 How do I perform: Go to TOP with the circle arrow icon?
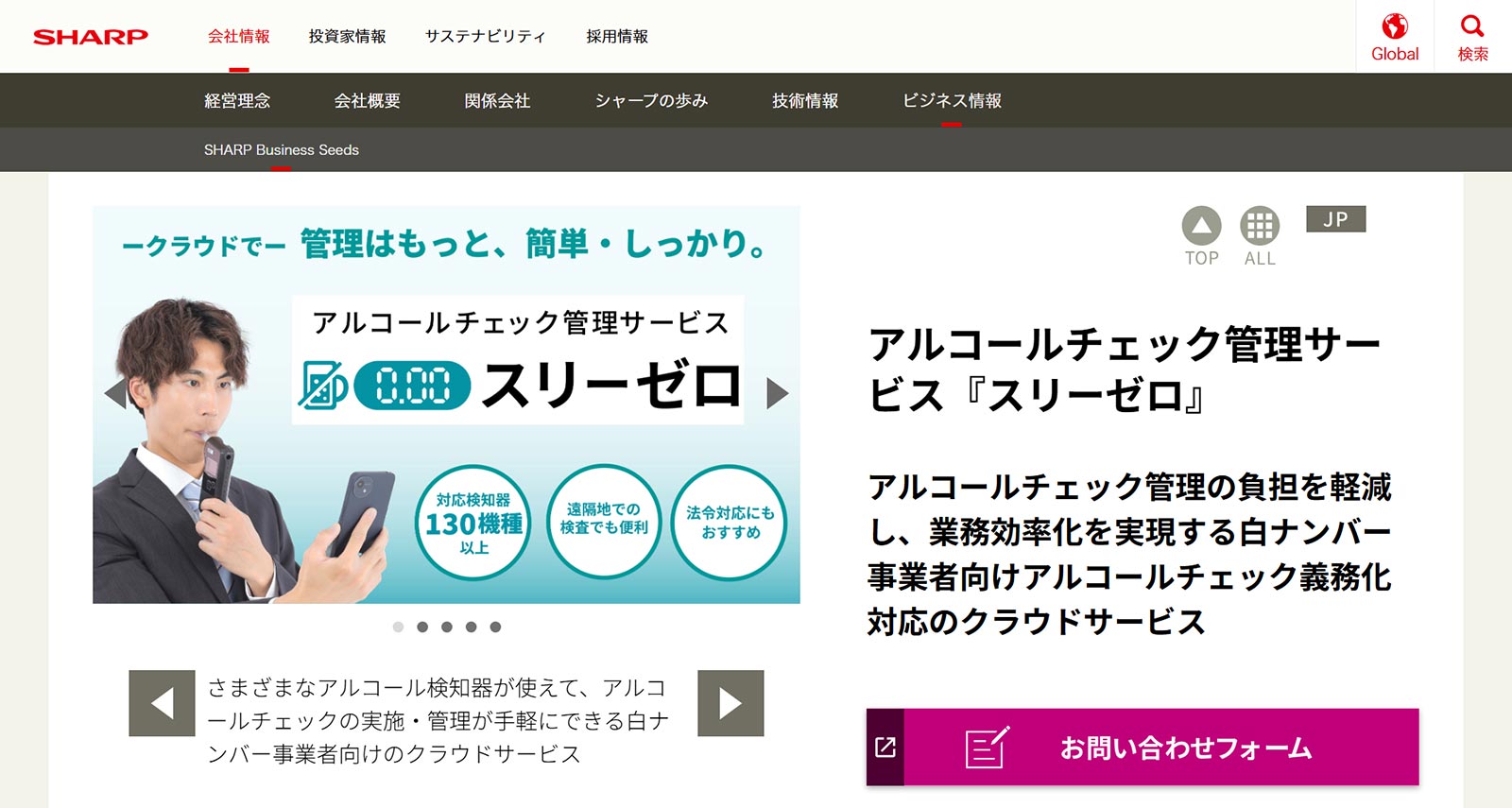(x=1201, y=226)
